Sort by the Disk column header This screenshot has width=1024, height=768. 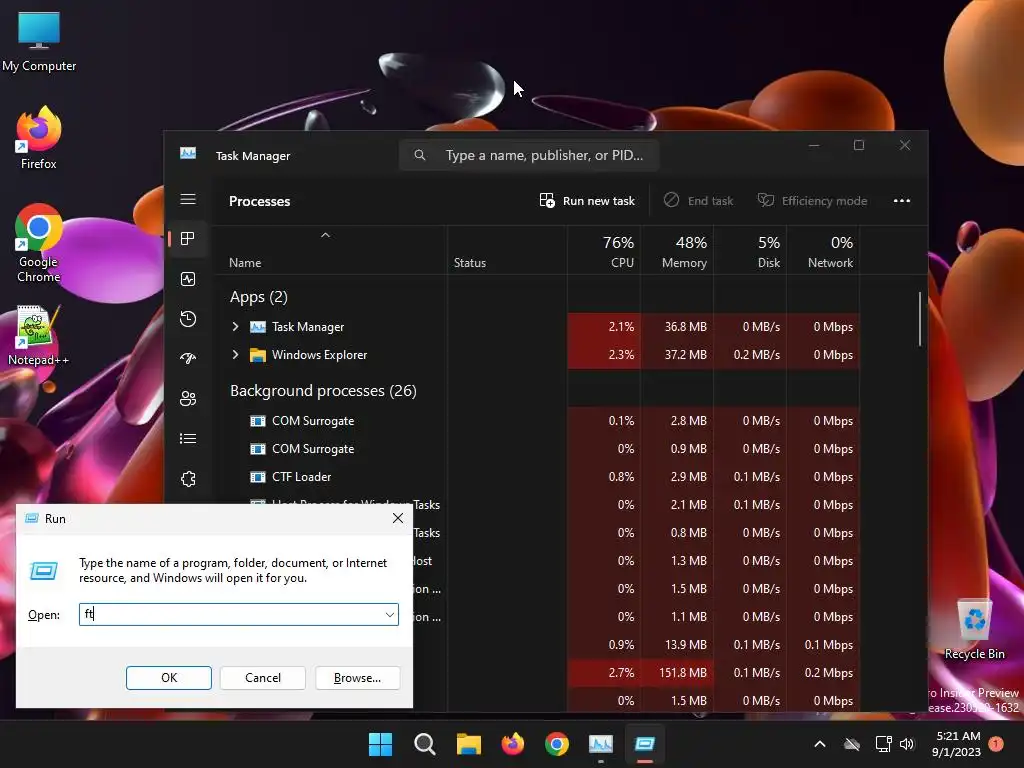point(750,252)
